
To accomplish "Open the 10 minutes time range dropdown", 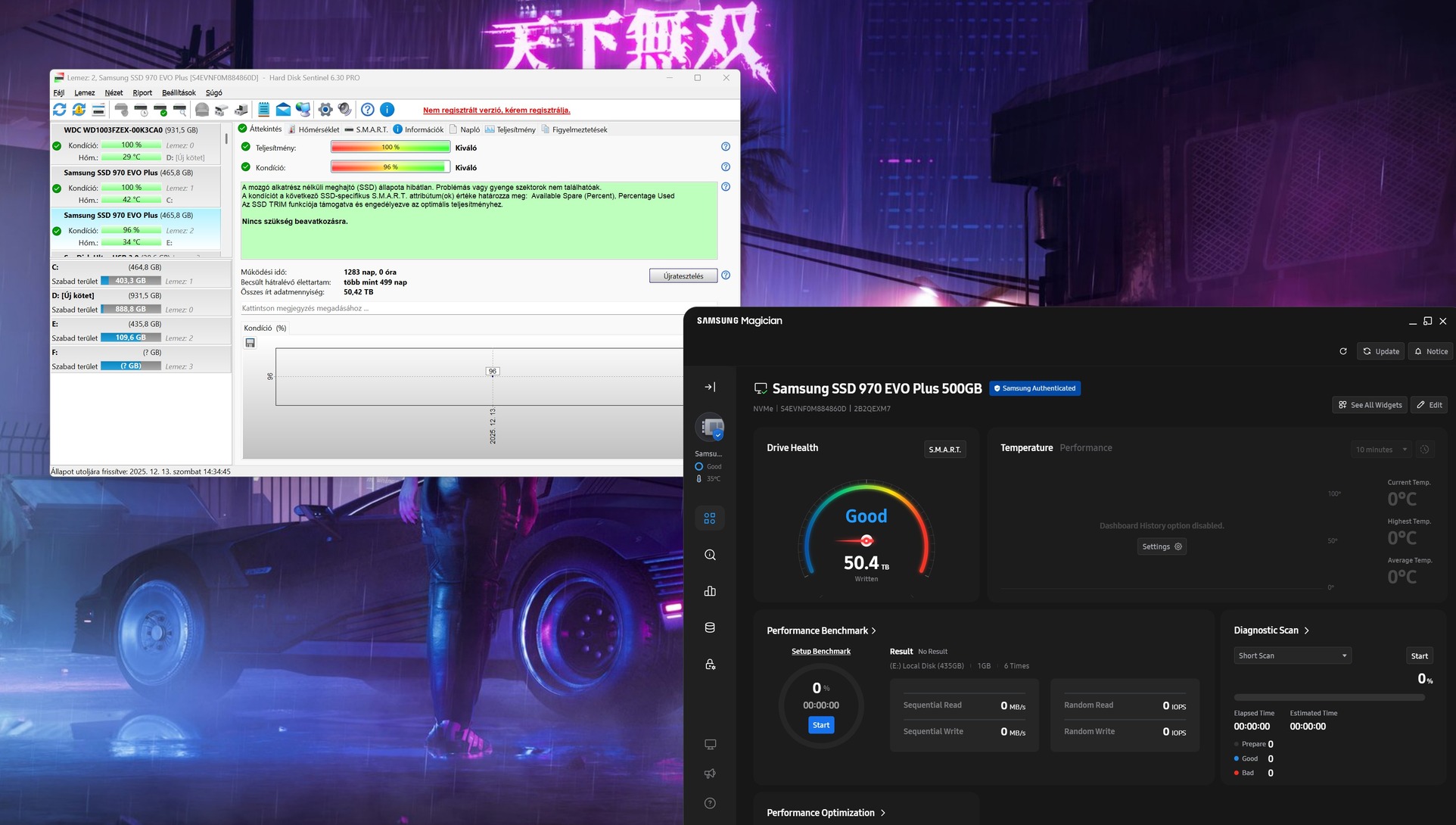I will pos(1381,450).
